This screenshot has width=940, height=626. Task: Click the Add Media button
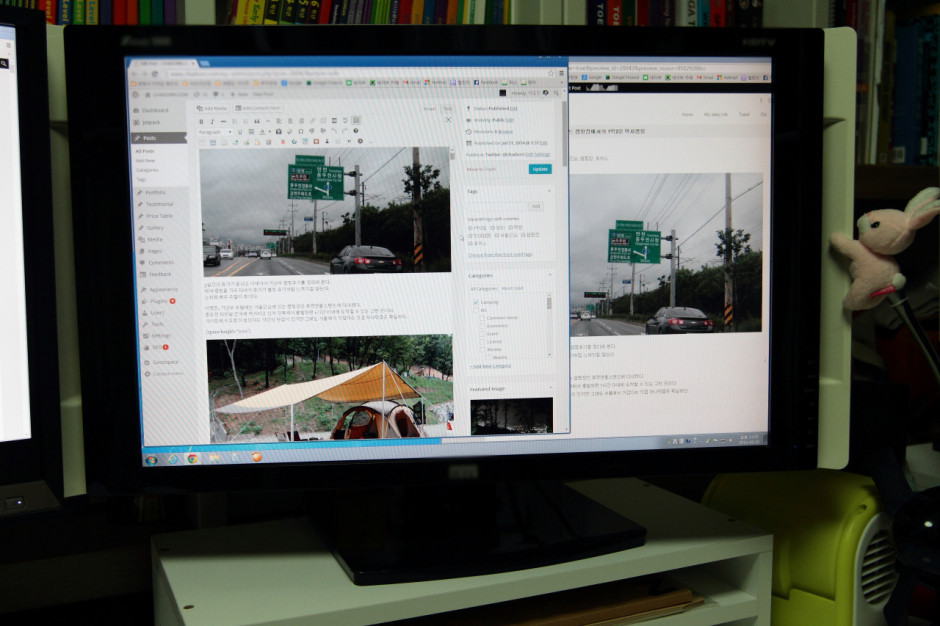pos(213,108)
